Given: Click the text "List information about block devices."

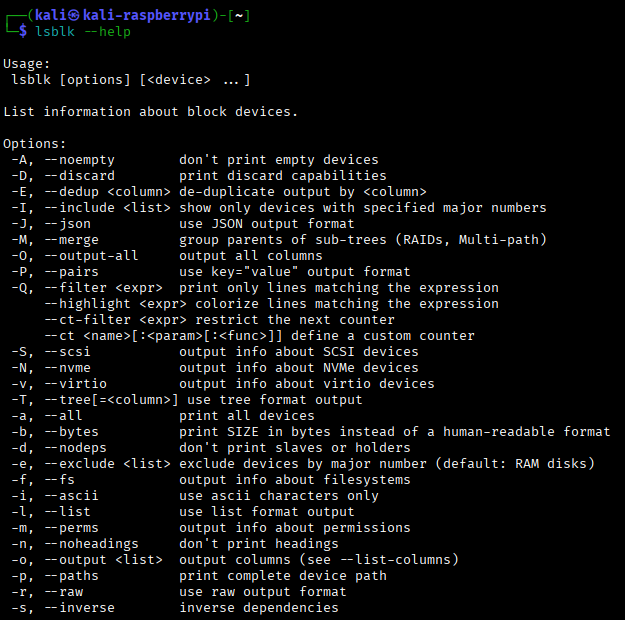Looking at the screenshot, I should click(x=150, y=112).
